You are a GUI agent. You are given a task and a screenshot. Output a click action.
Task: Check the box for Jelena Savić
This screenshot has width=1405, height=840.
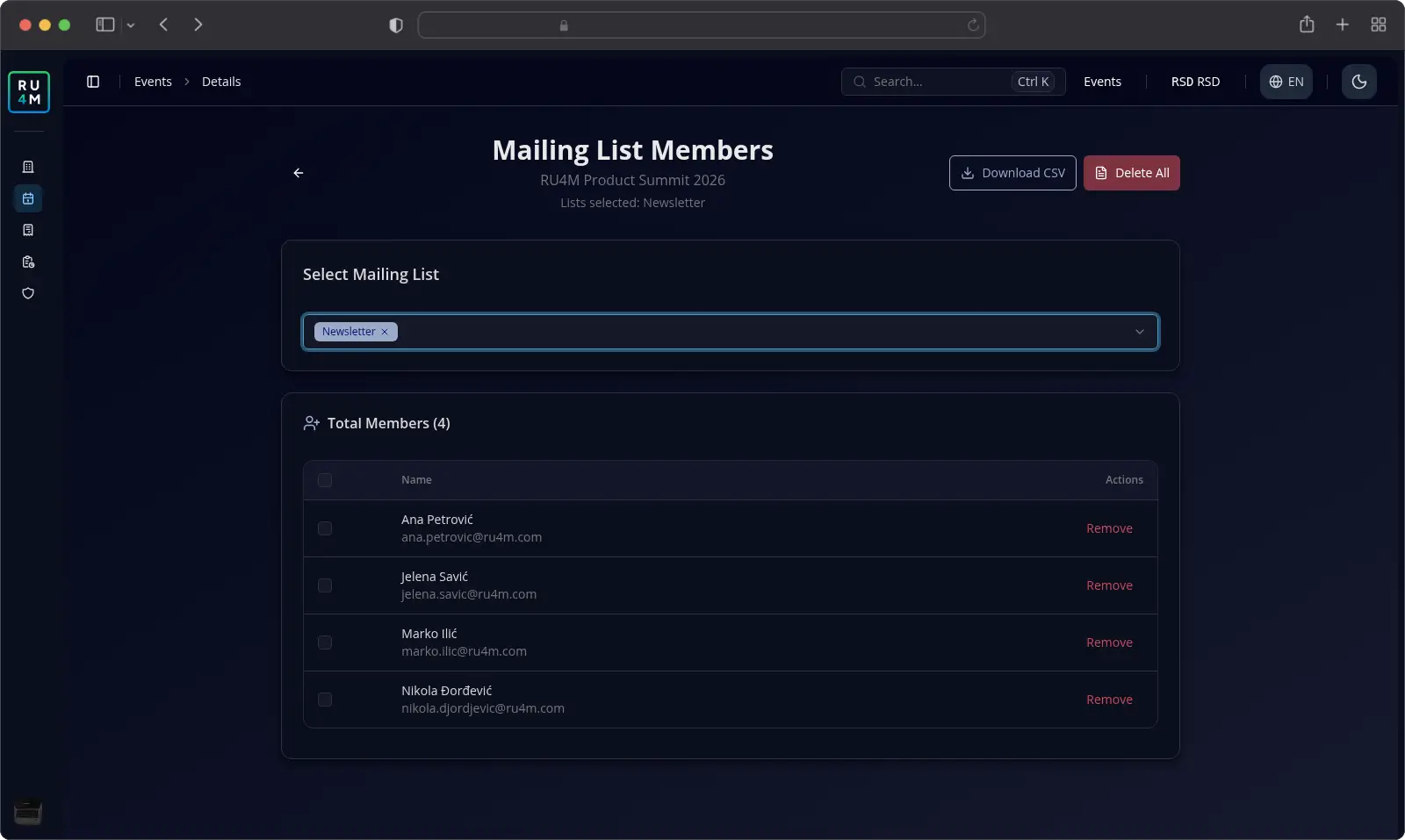(325, 585)
